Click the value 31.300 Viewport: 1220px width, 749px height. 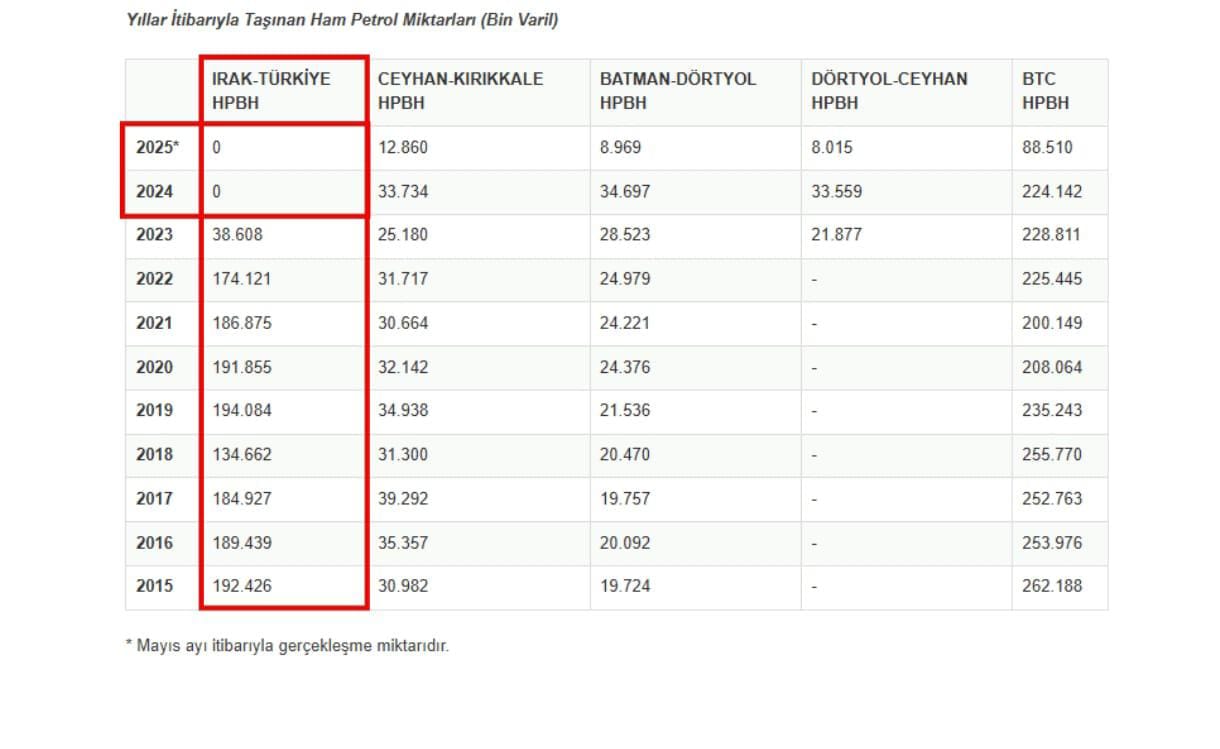tap(403, 454)
